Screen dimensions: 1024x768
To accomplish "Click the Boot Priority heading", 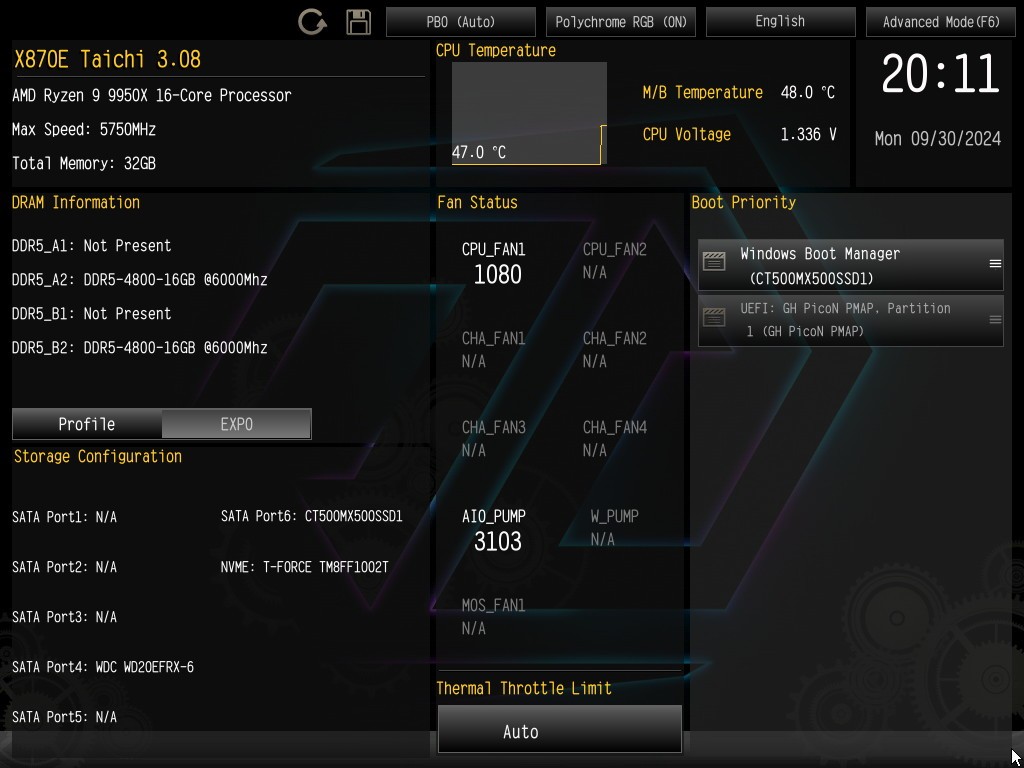I will (744, 202).
